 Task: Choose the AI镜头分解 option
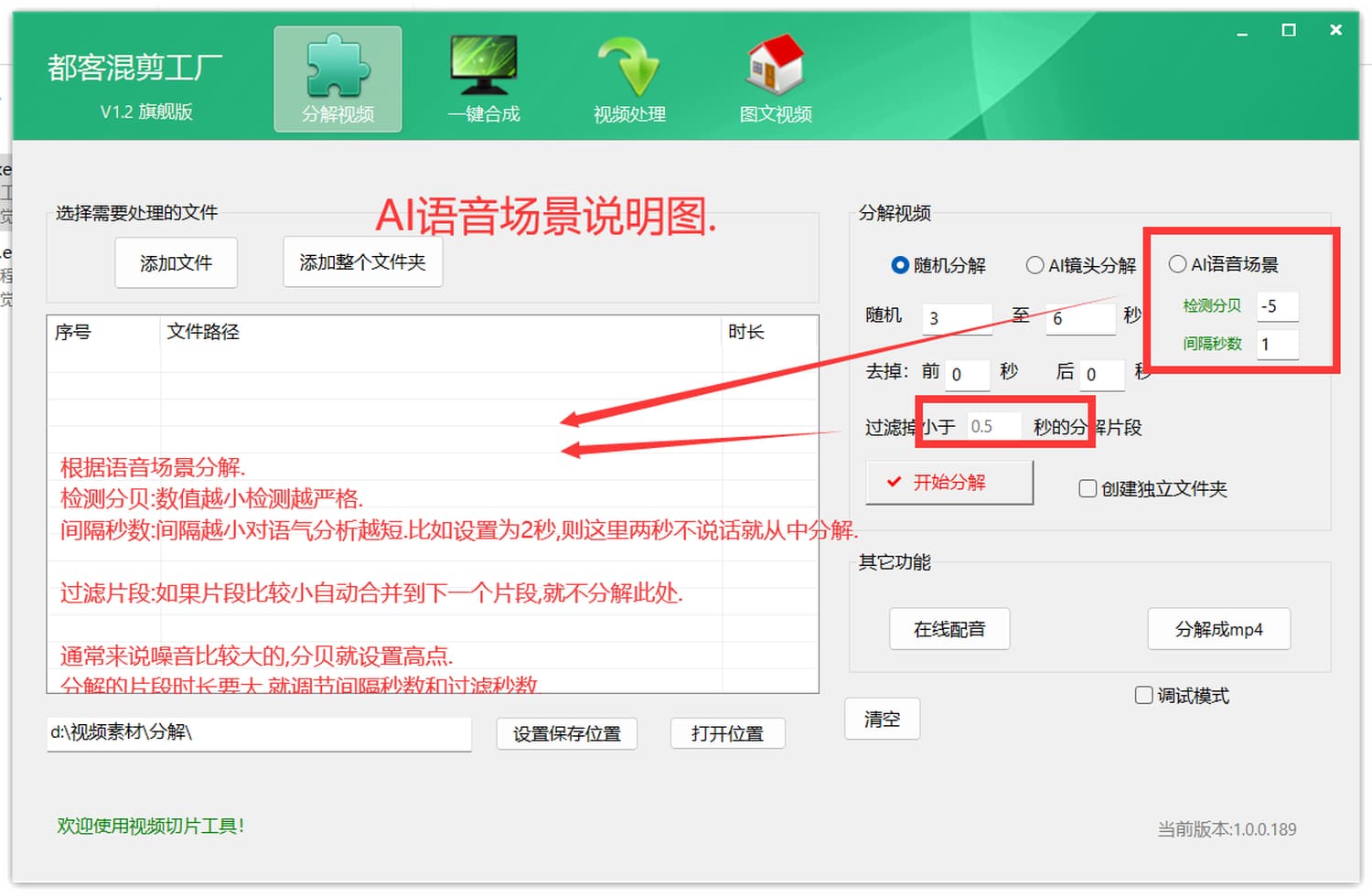click(1034, 265)
